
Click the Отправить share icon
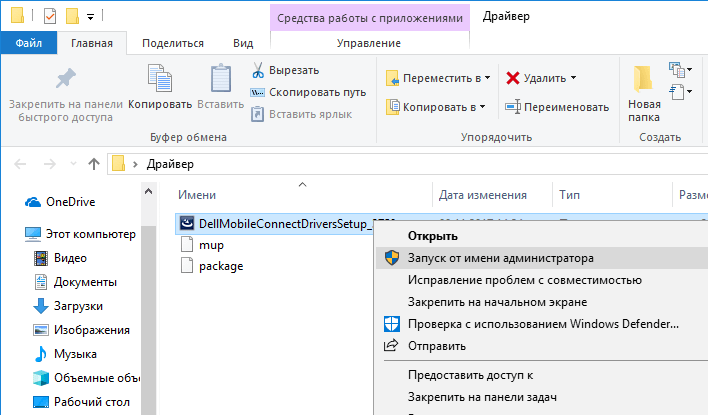point(391,345)
